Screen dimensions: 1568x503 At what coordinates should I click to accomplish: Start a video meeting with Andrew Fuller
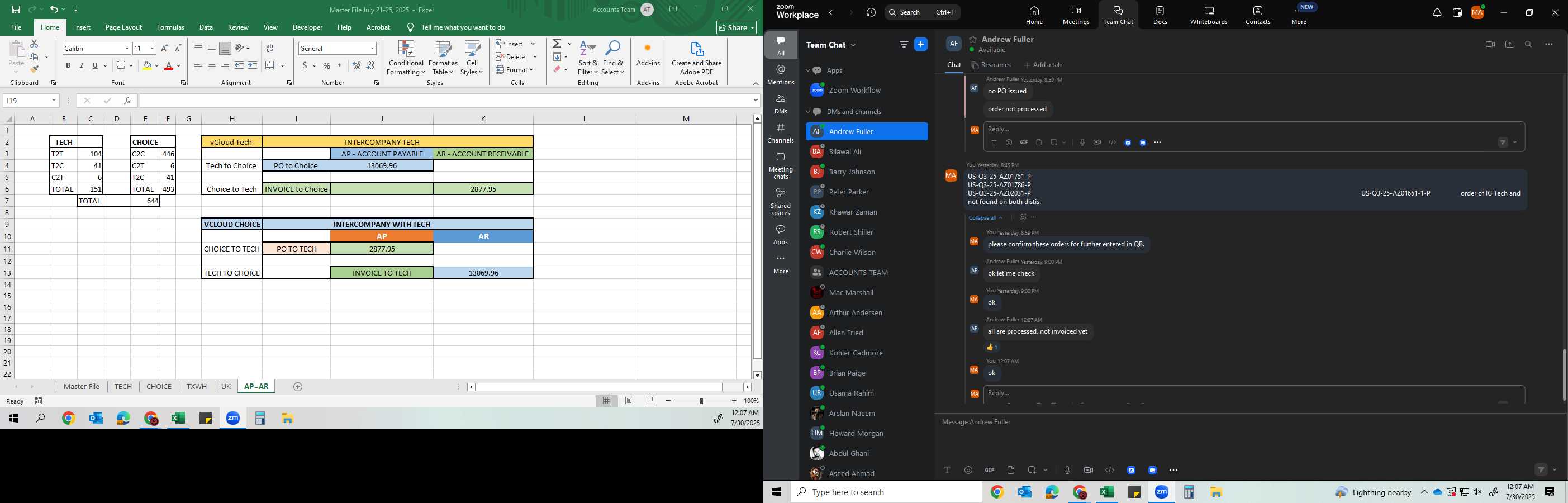pyautogui.click(x=1490, y=45)
